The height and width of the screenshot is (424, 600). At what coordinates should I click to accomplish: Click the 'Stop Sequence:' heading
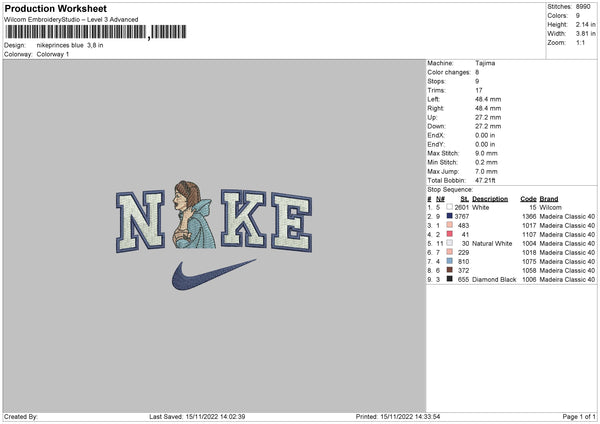click(x=450, y=190)
